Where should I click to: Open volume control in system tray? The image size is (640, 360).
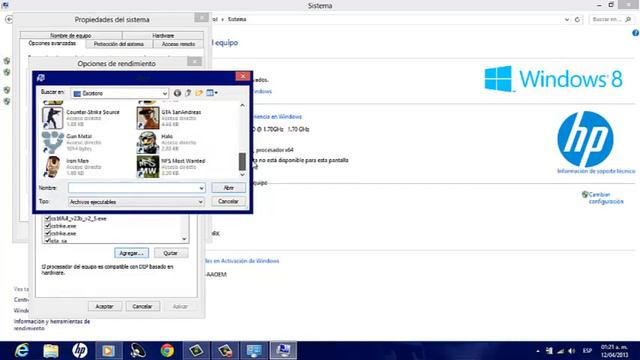(571, 351)
